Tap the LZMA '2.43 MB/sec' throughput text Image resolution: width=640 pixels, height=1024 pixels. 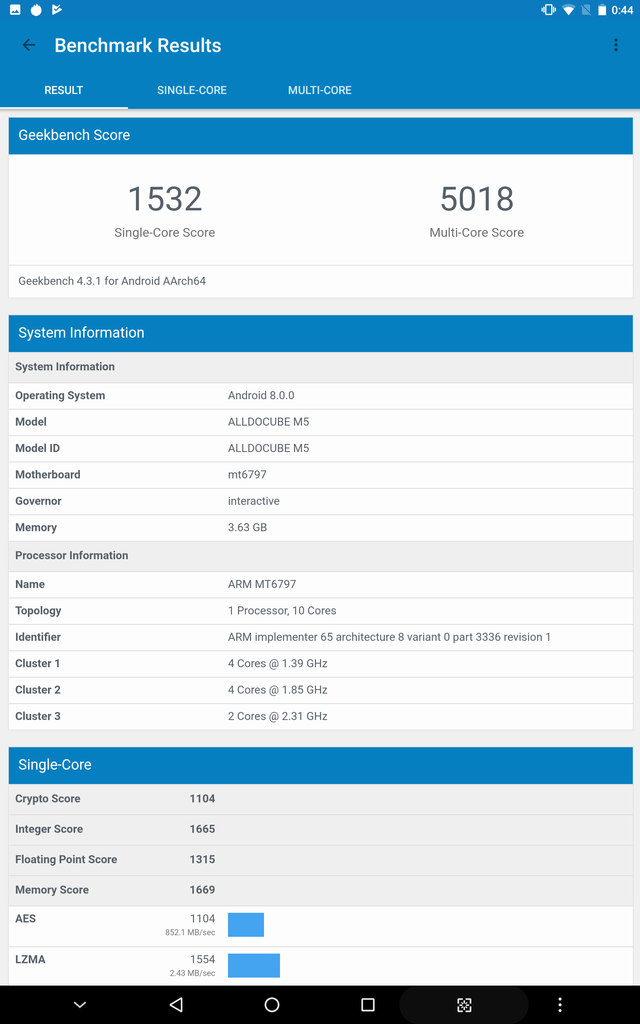[x=192, y=973]
